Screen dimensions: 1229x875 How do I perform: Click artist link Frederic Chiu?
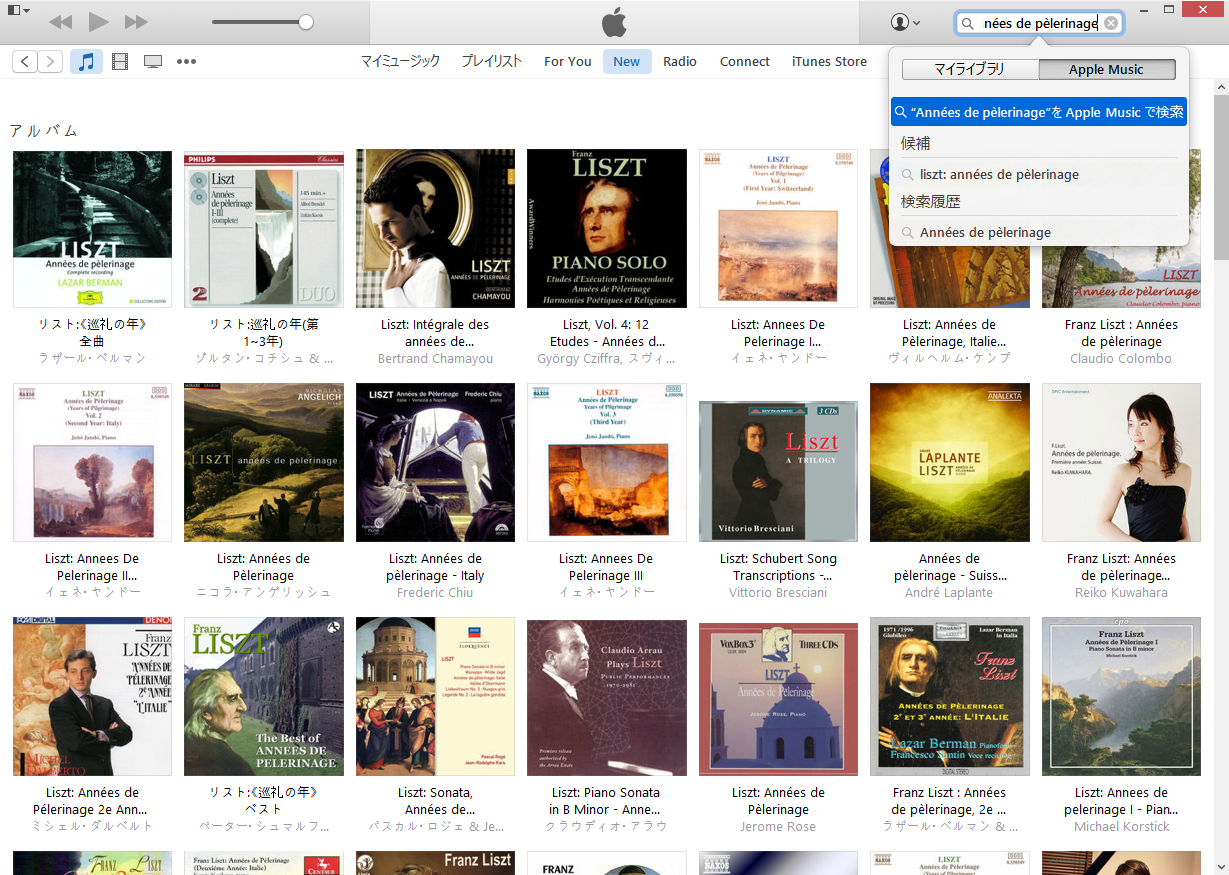pyautogui.click(x=435, y=592)
